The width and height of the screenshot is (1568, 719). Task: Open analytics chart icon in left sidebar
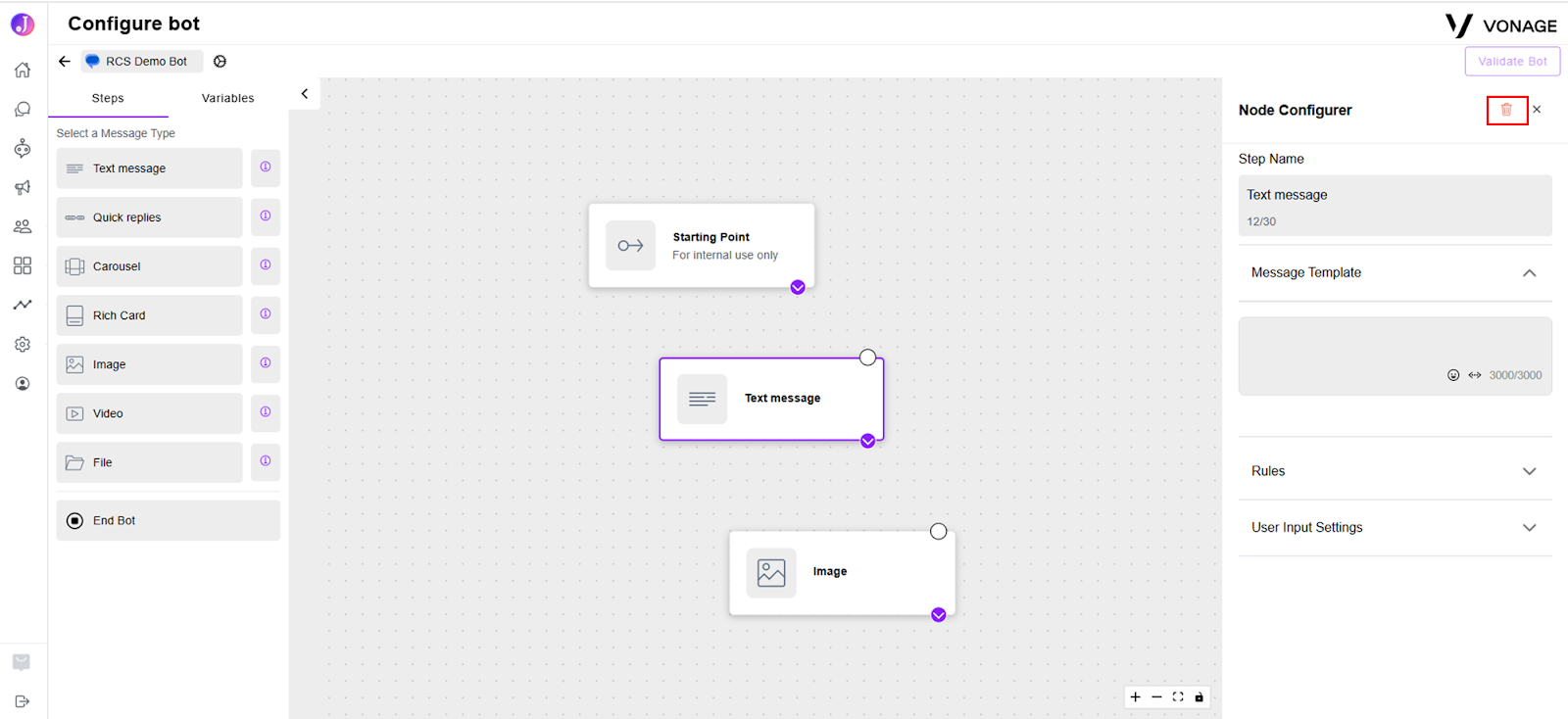coord(23,305)
